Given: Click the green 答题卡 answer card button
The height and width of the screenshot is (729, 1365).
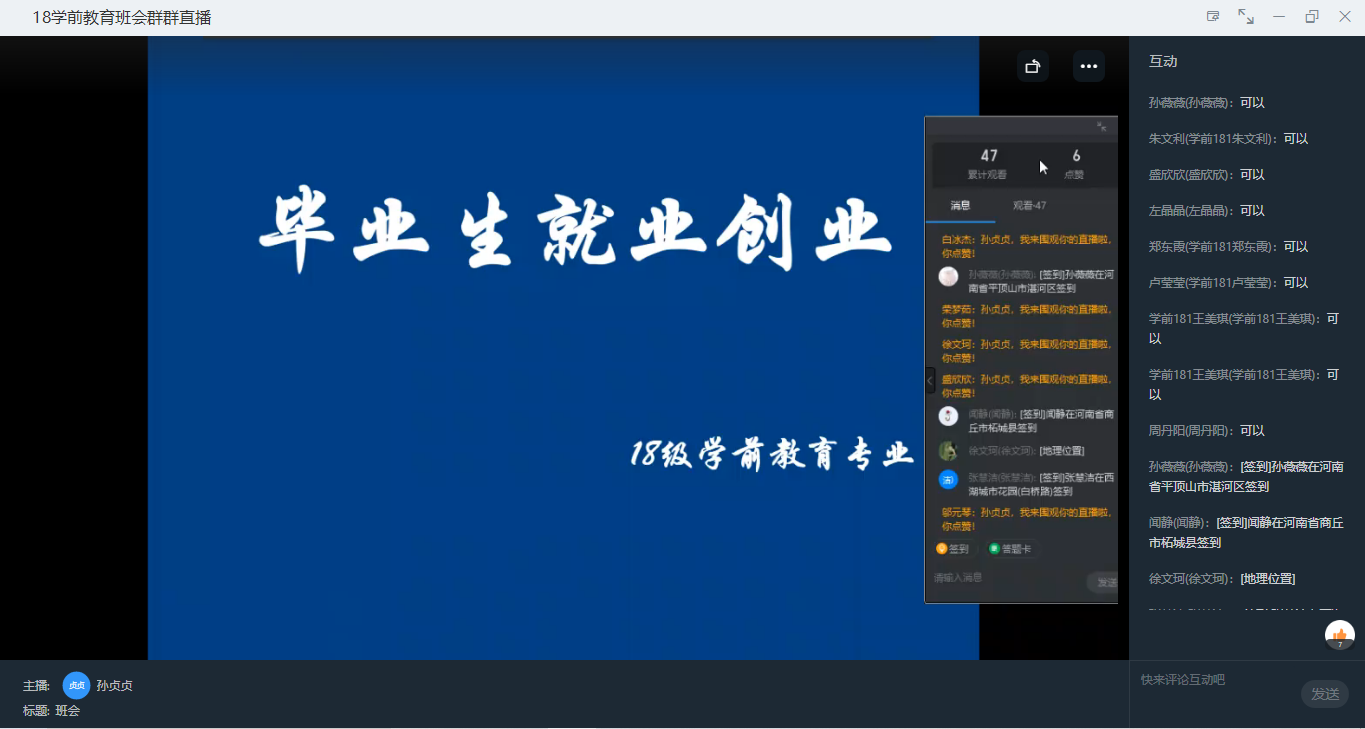Looking at the screenshot, I should click(x=1009, y=549).
